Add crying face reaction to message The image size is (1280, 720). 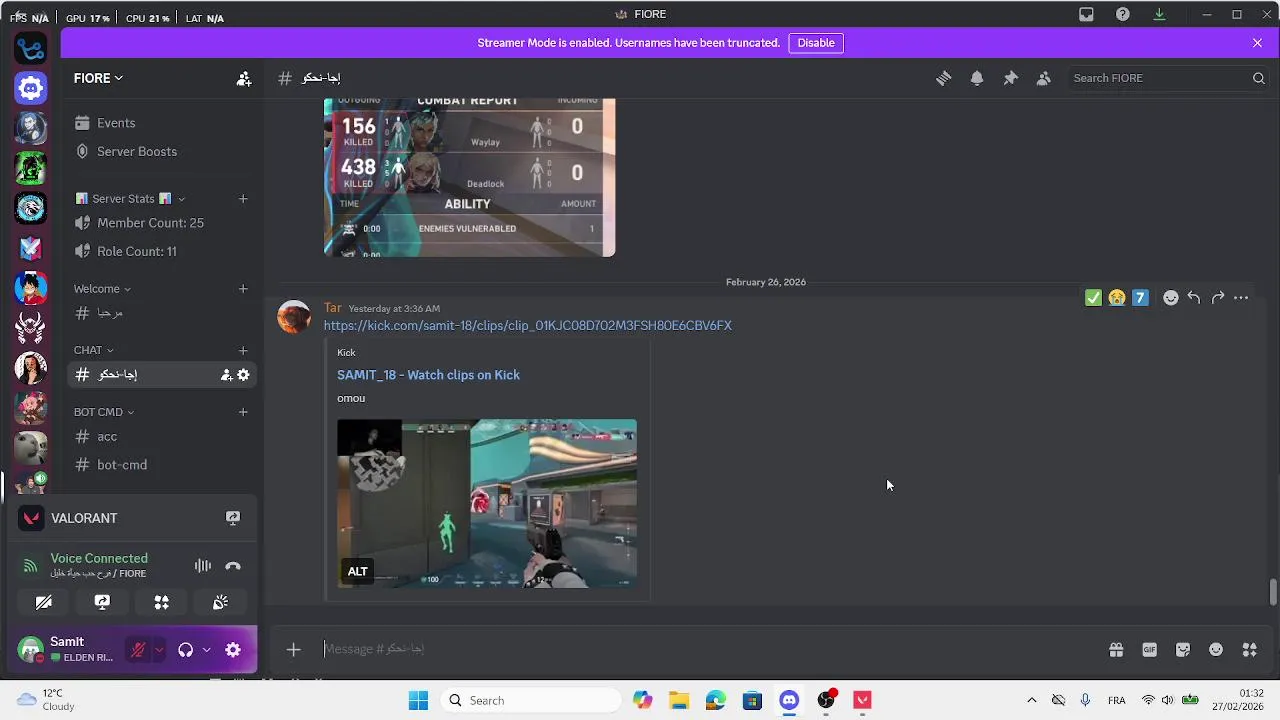pyautogui.click(x=1117, y=298)
